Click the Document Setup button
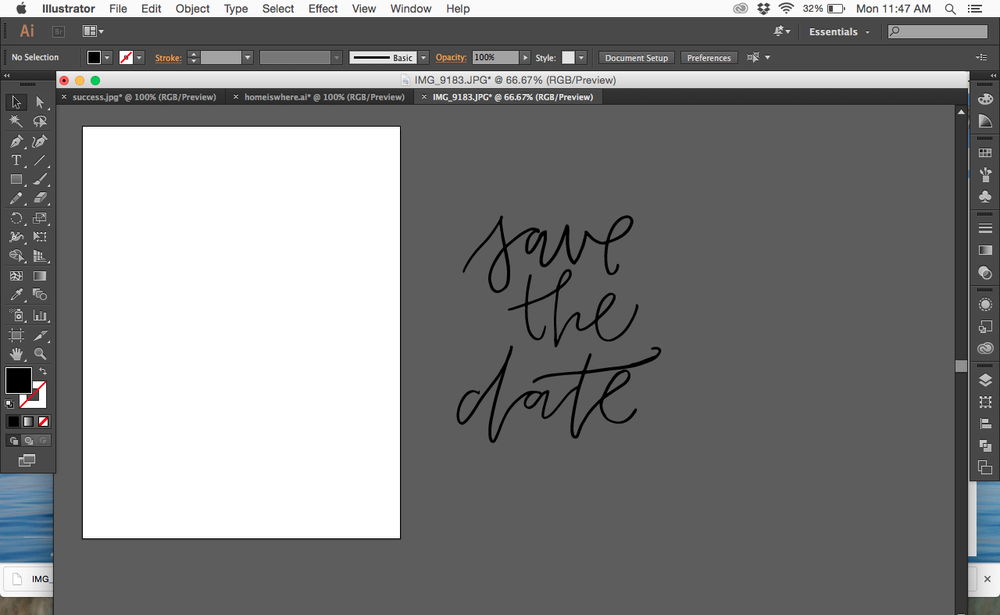The width and height of the screenshot is (1000, 615). [x=636, y=57]
